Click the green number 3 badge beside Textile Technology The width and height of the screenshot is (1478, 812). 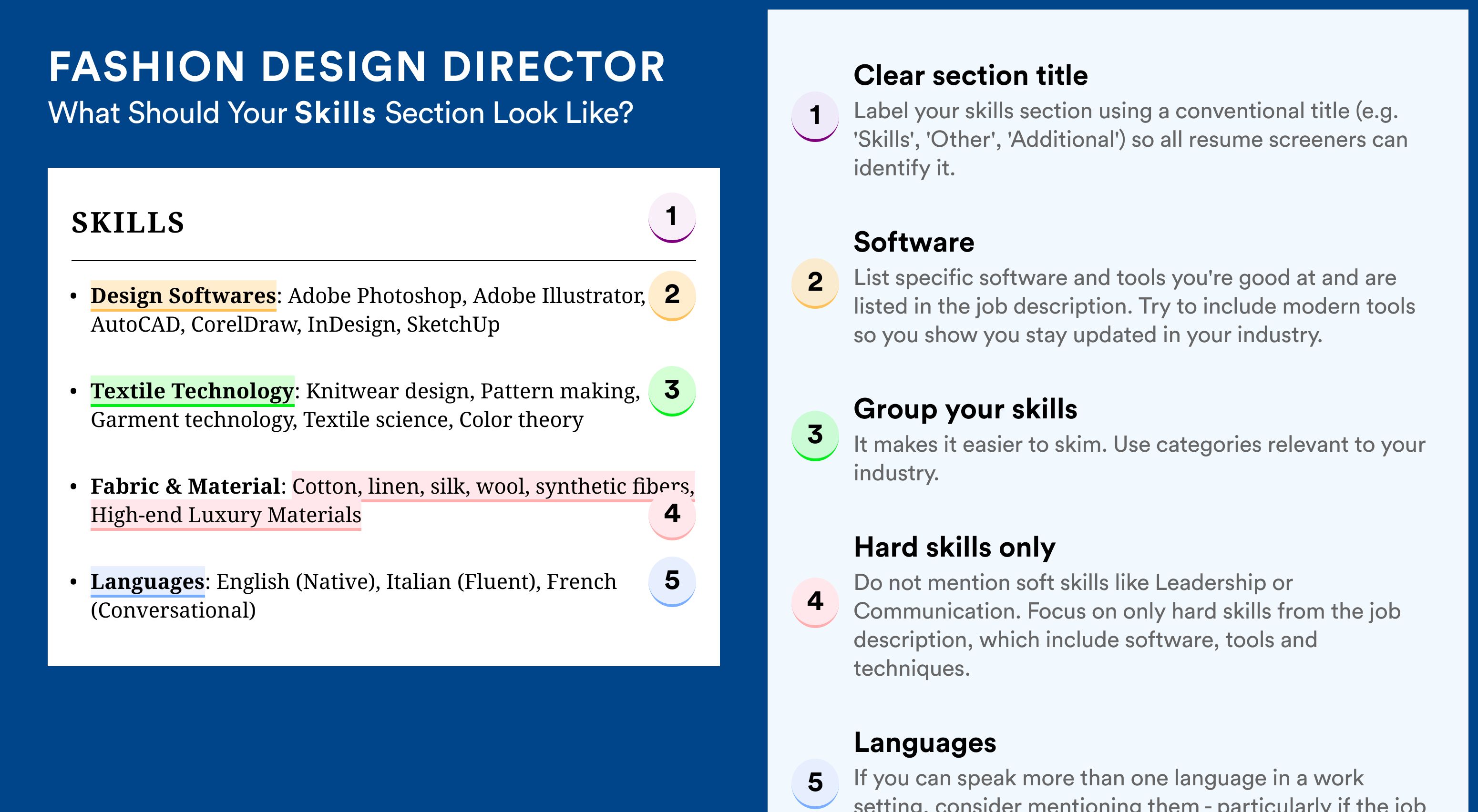(x=672, y=391)
